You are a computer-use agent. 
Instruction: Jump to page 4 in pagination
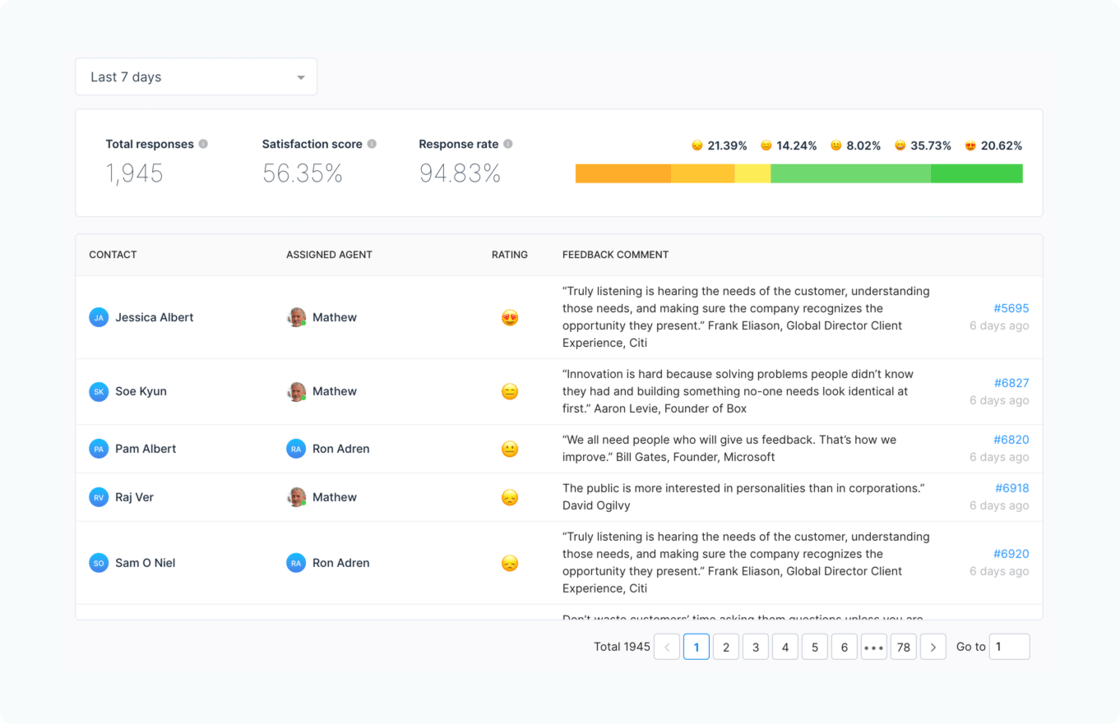pos(785,647)
